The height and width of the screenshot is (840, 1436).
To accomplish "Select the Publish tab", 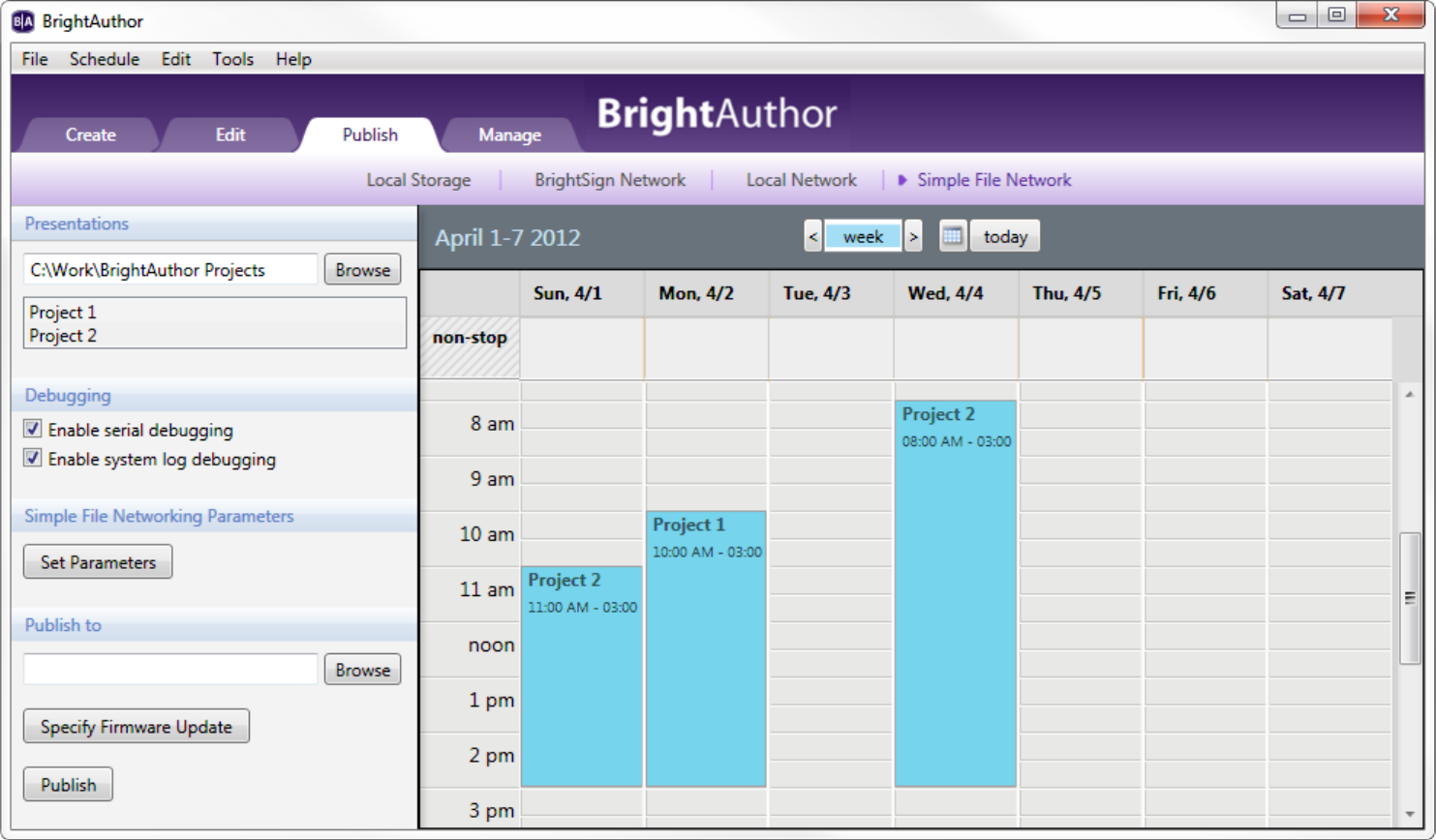I will pyautogui.click(x=370, y=135).
